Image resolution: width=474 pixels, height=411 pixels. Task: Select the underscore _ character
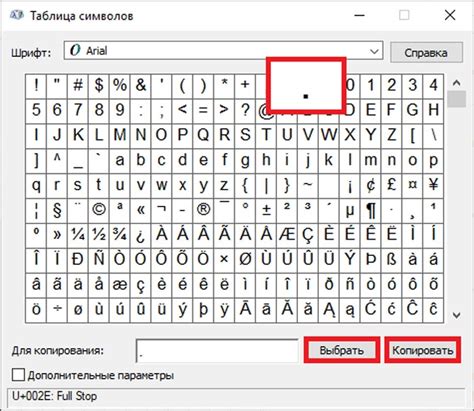78,161
